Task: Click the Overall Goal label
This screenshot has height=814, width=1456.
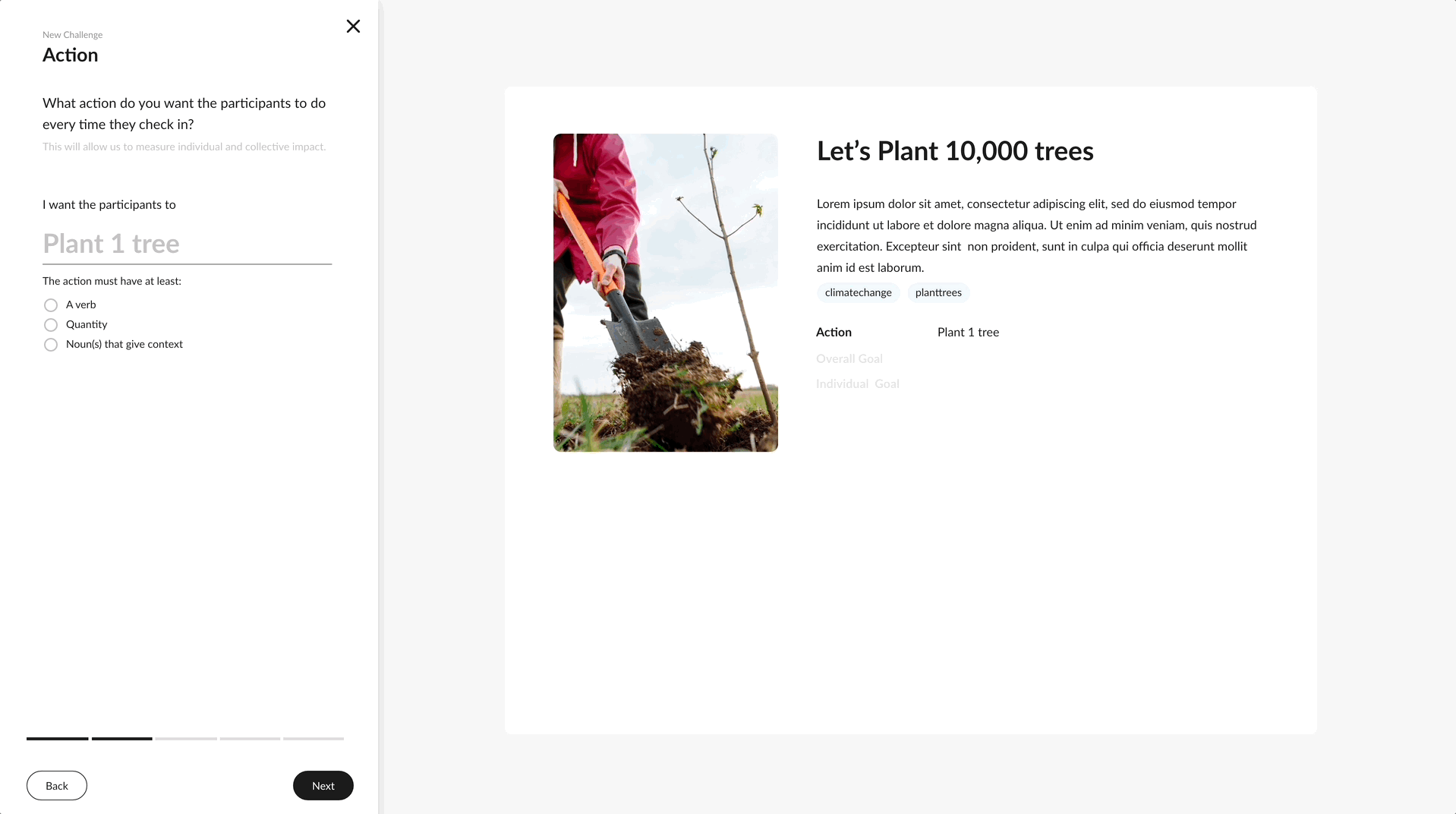Action: [x=849, y=358]
